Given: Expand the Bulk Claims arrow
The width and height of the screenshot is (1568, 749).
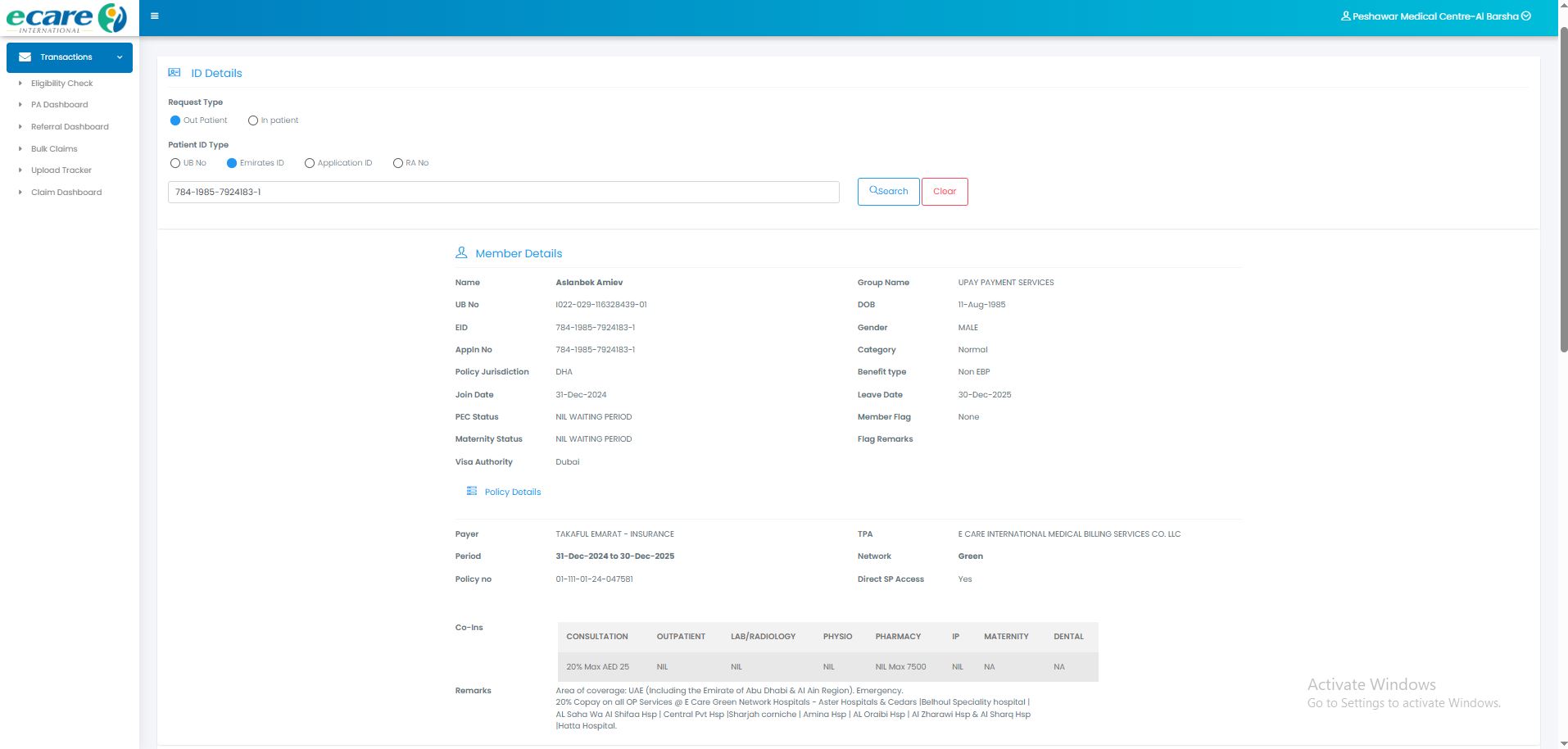Looking at the screenshot, I should (x=20, y=148).
